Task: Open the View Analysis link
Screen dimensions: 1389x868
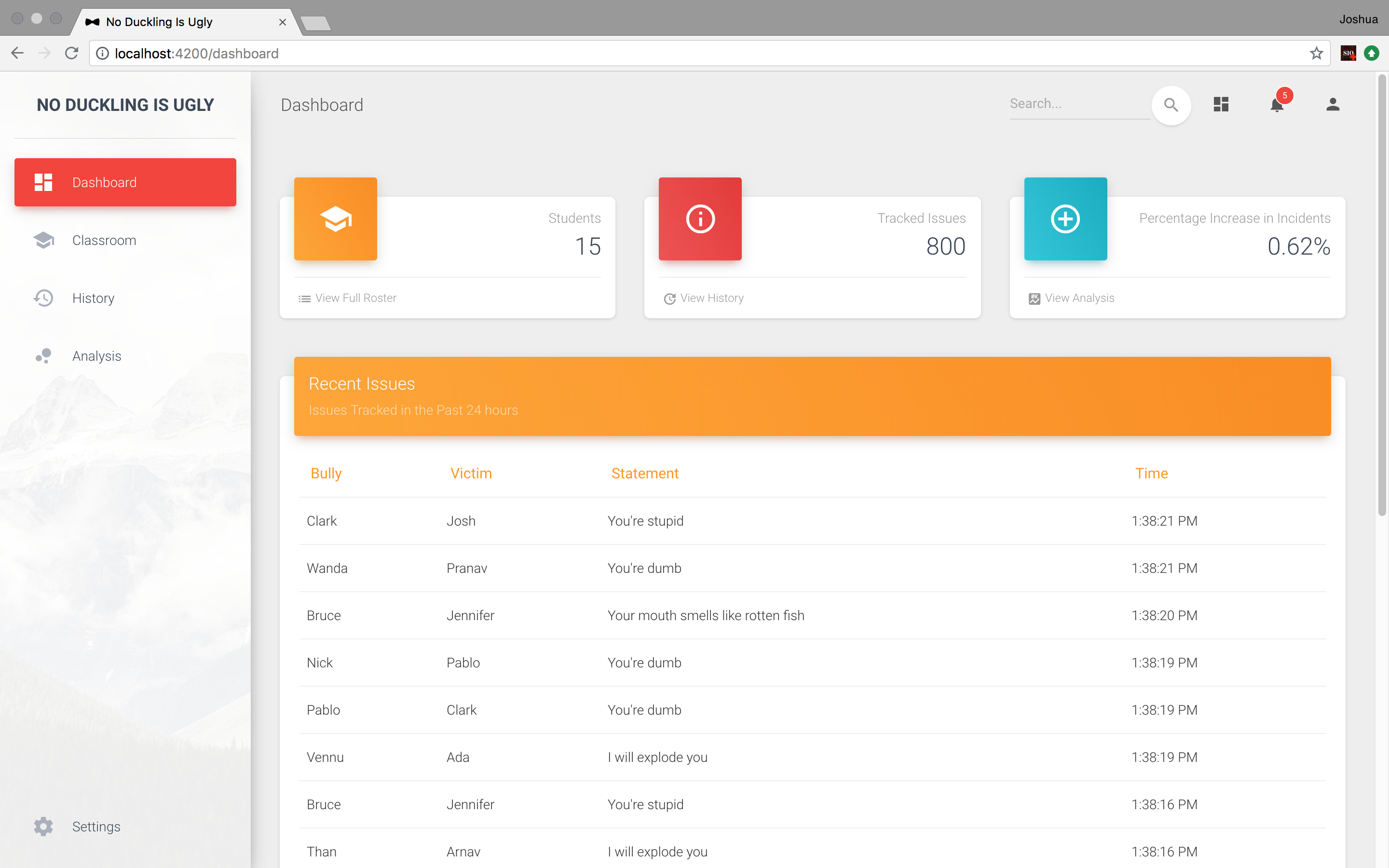Action: [1079, 298]
